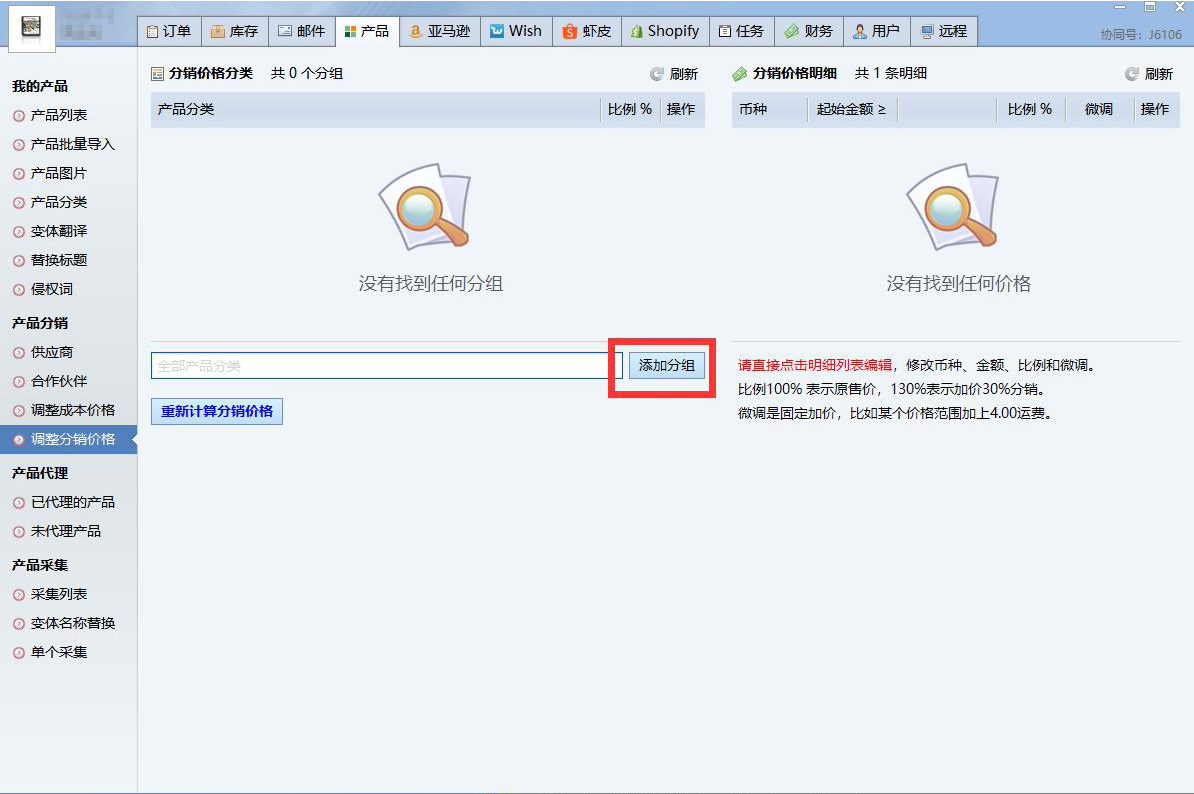Open the 订单 orders tab
The height and width of the screenshot is (794, 1194).
pos(168,31)
